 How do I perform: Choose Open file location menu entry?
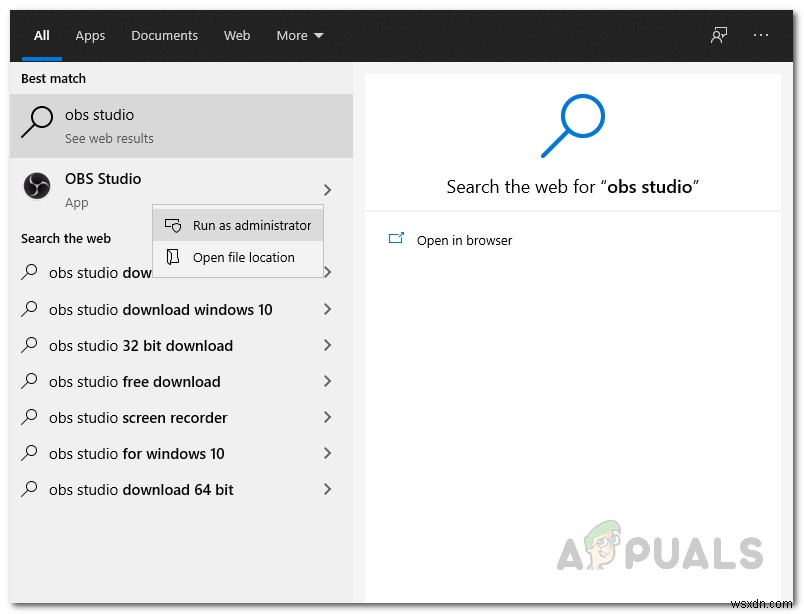(x=243, y=257)
